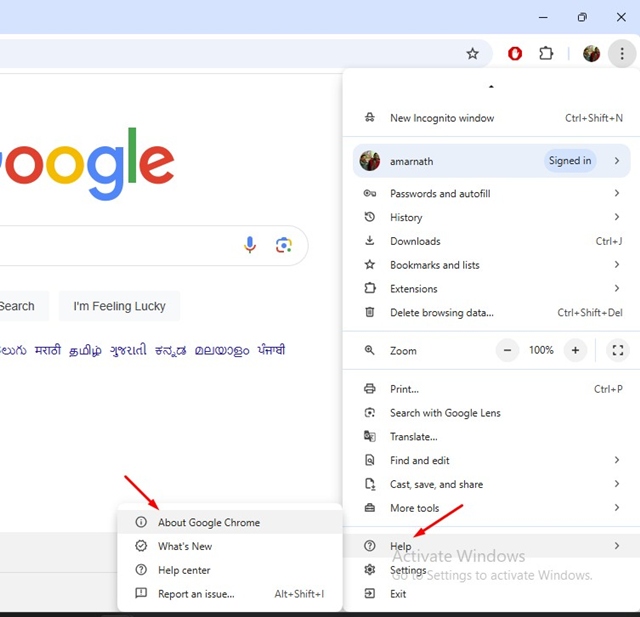Viewport: 640px width, 617px height.
Task: Click the gear icon beside Settings
Action: coord(370,569)
